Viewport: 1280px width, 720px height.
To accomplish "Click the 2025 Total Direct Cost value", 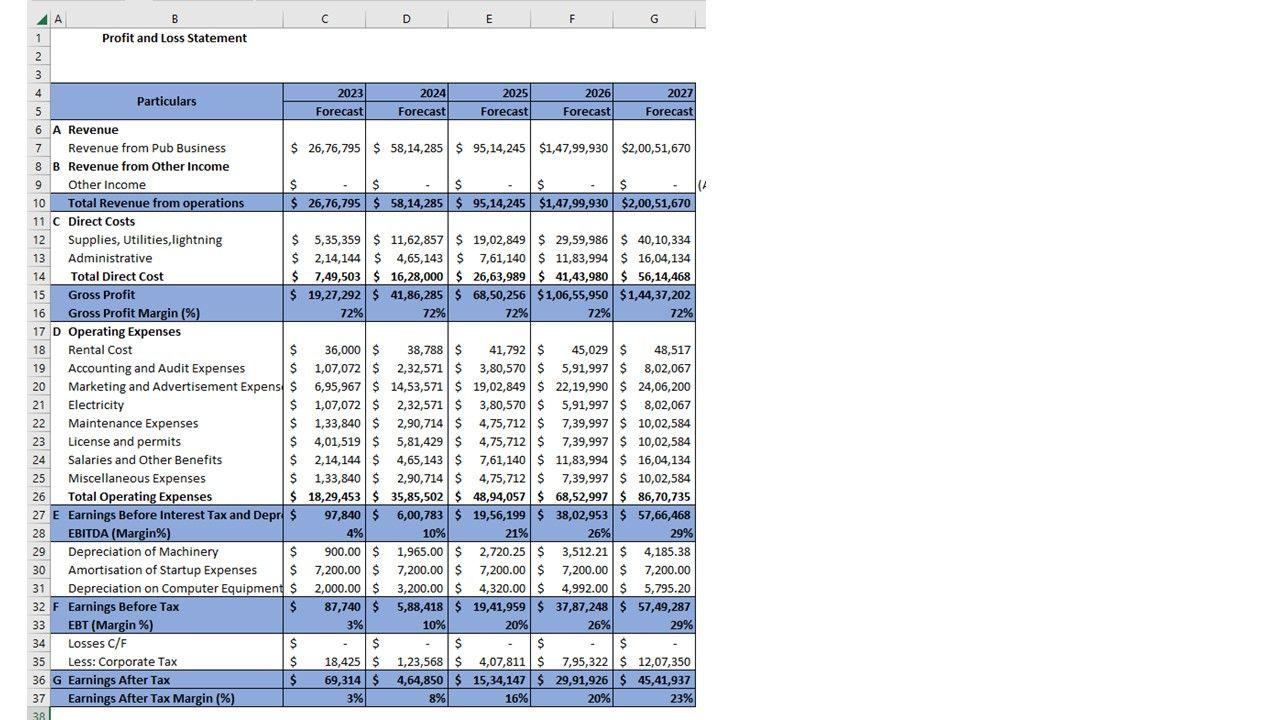I will 489,277.
